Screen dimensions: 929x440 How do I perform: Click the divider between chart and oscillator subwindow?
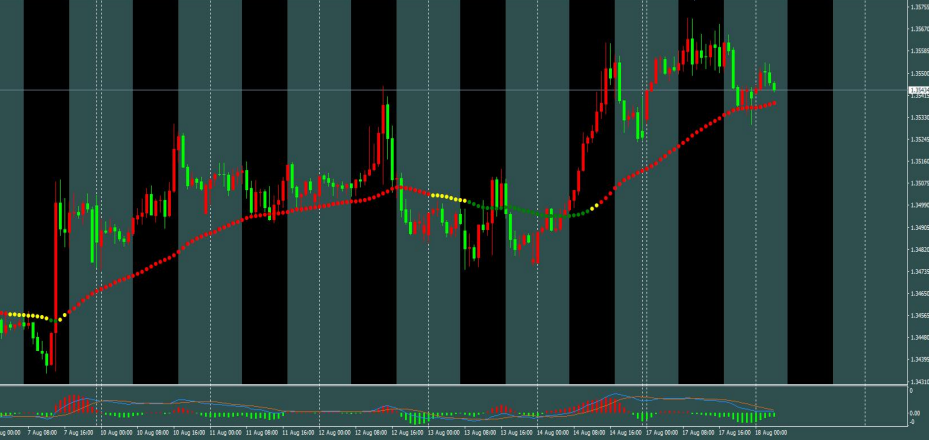453,386
